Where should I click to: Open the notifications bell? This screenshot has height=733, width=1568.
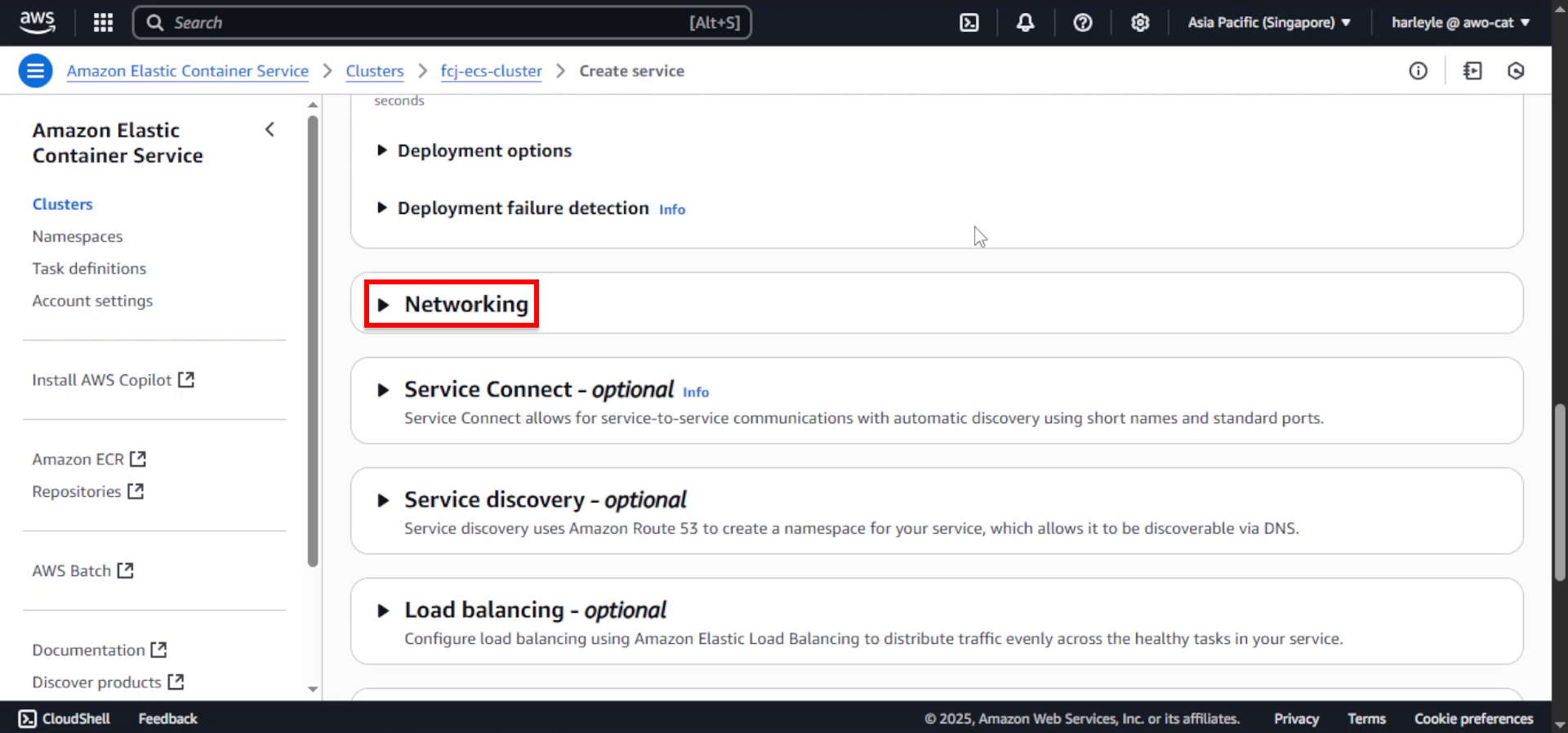coord(1025,22)
